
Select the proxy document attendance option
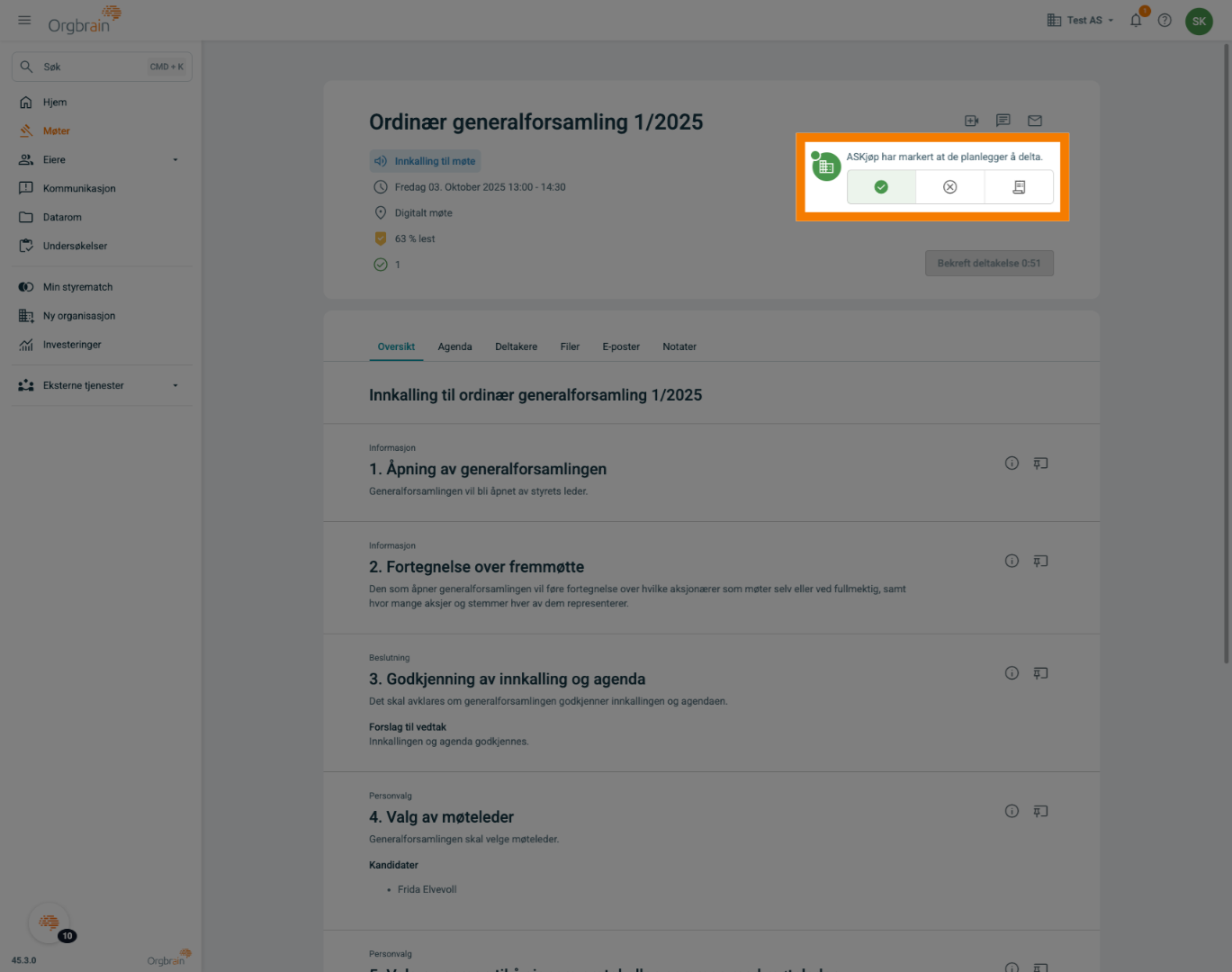[x=1019, y=187]
